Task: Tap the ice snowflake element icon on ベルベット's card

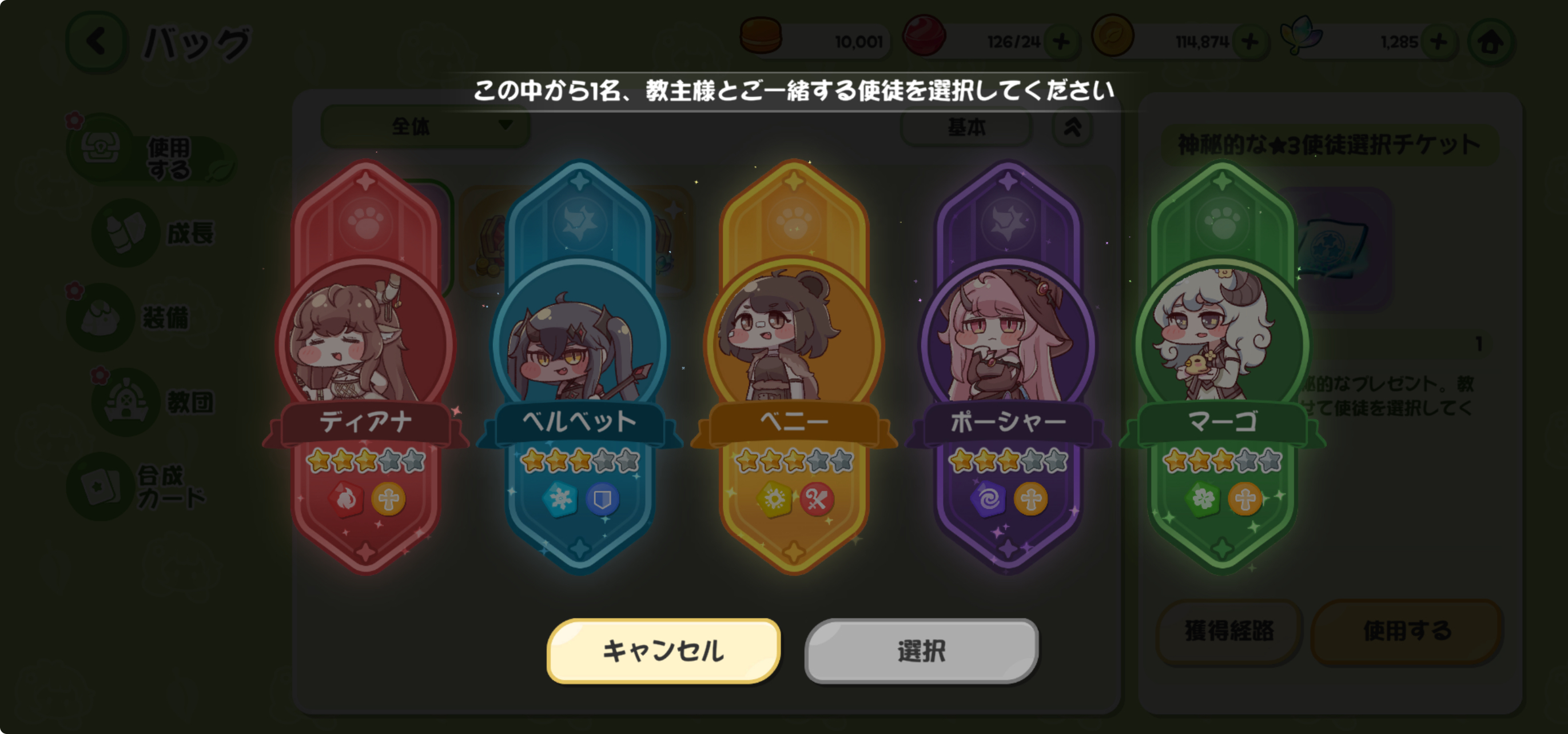Action: 560,500
